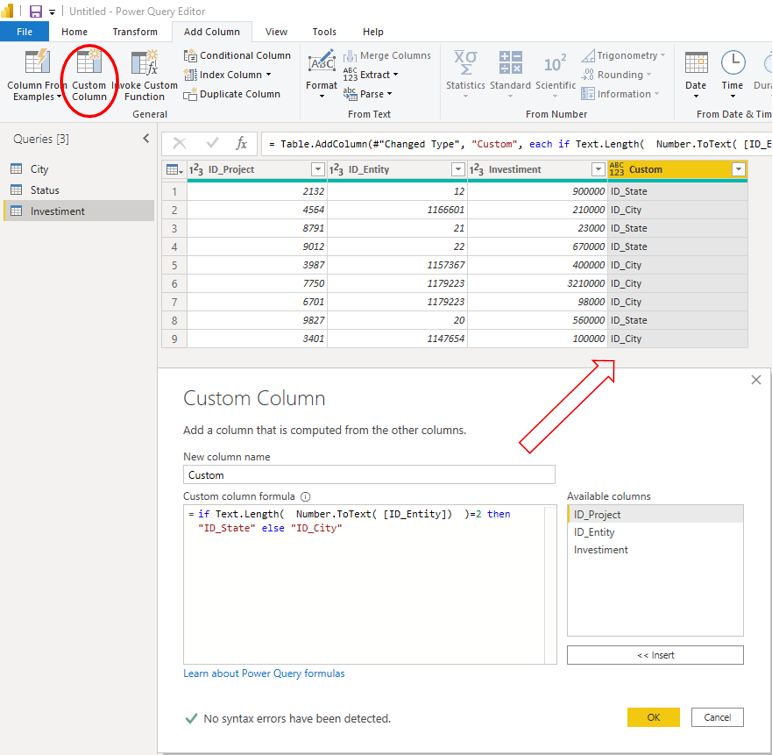Open ID_Entity column filter dropdown
773x755 pixels.
coord(458,170)
